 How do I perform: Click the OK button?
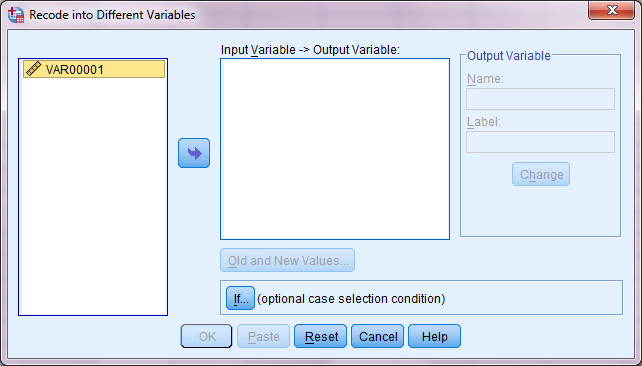point(207,337)
